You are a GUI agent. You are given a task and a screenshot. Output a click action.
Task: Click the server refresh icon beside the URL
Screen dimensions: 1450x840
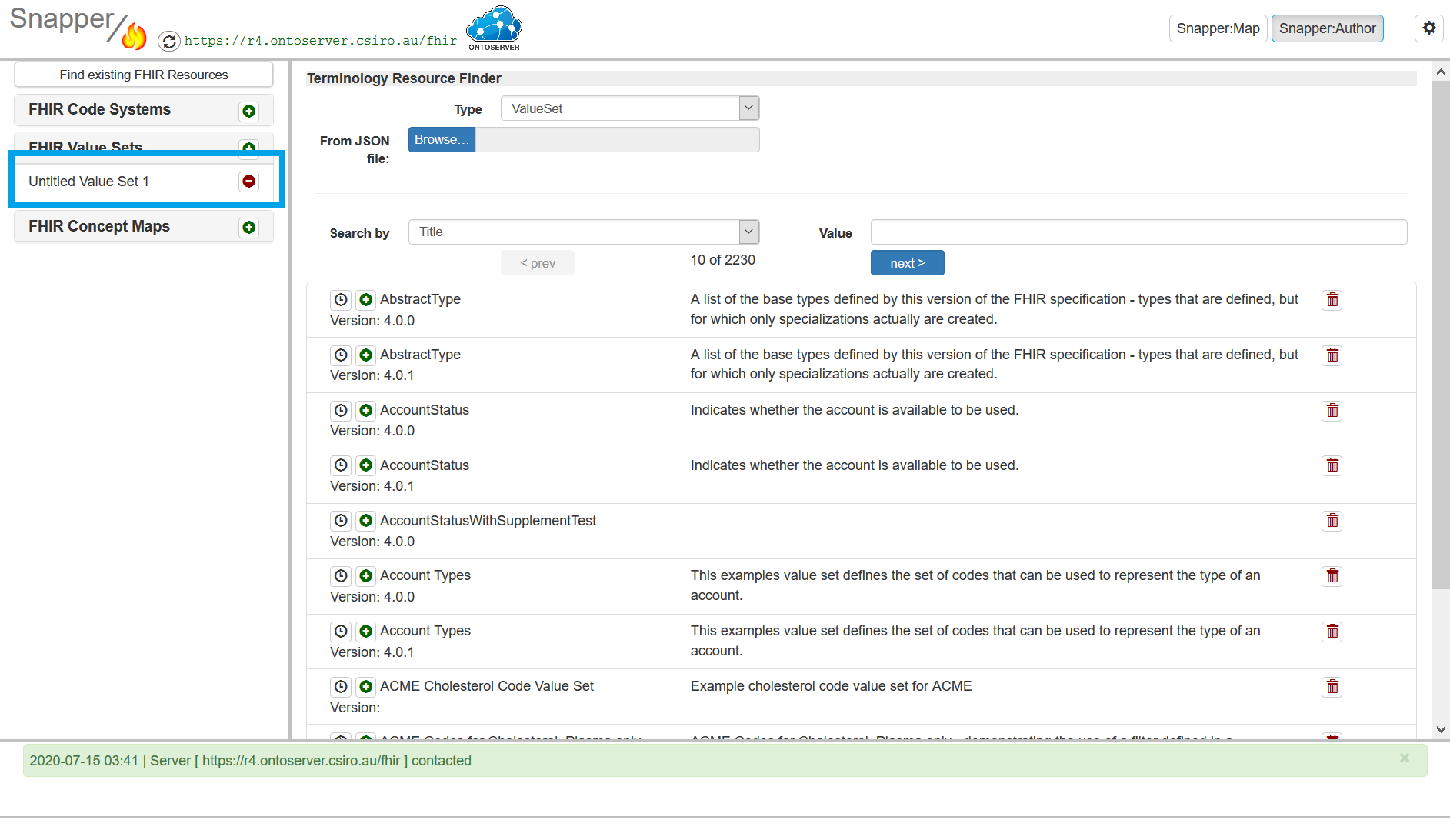[x=169, y=41]
